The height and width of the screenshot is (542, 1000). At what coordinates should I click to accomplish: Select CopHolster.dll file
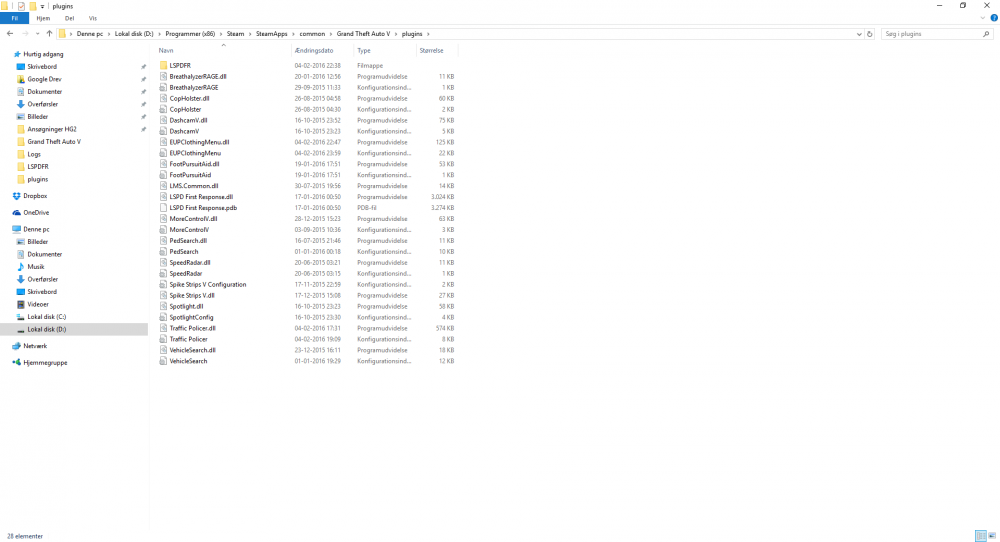[189, 98]
